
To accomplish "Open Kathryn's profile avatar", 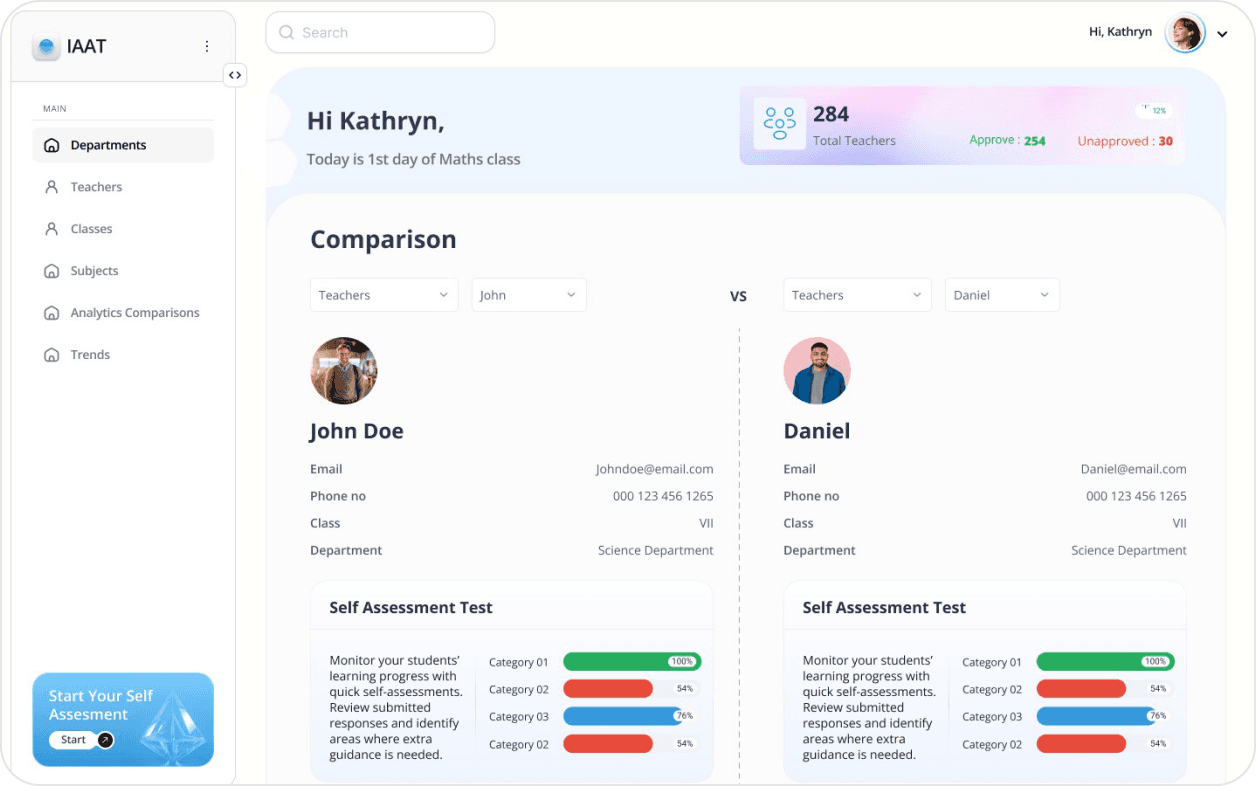I will [x=1185, y=33].
